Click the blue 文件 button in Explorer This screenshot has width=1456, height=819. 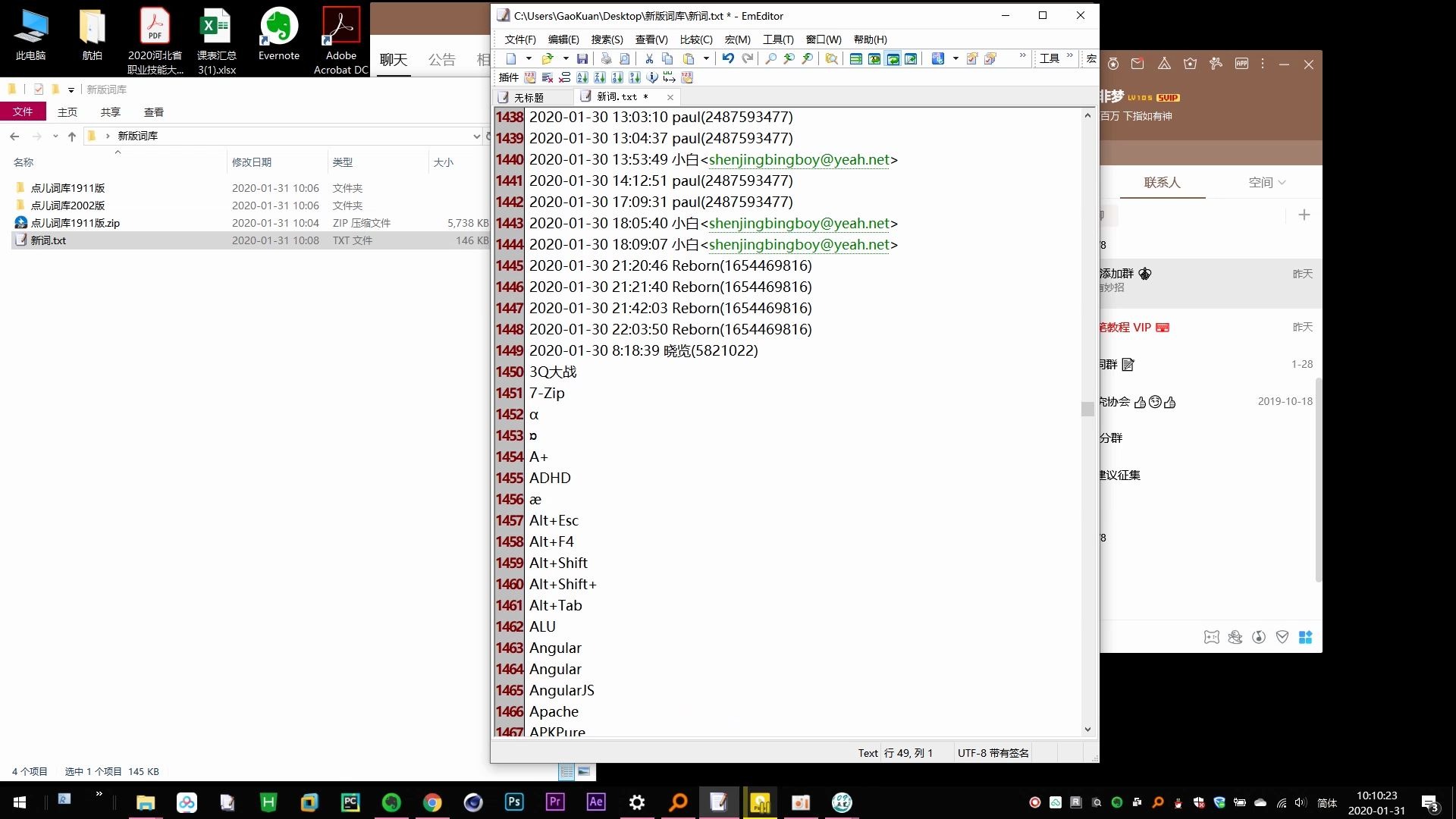[23, 111]
